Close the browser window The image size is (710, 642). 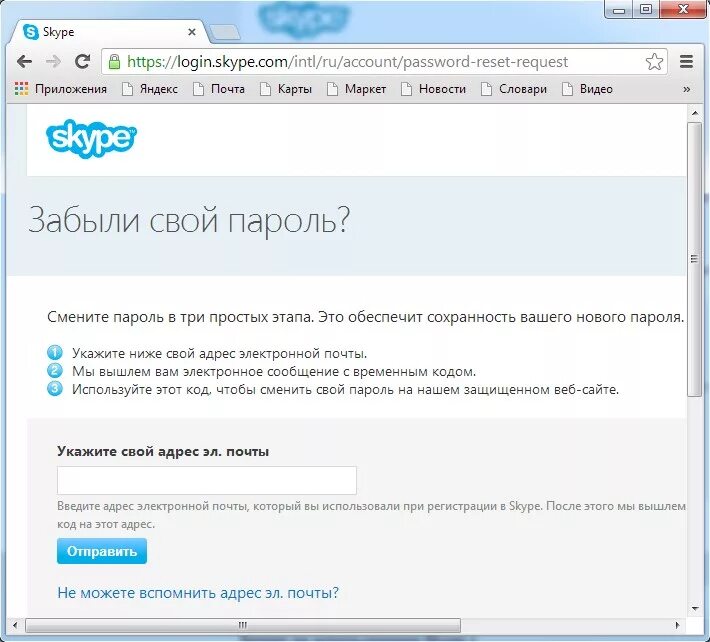(x=683, y=10)
